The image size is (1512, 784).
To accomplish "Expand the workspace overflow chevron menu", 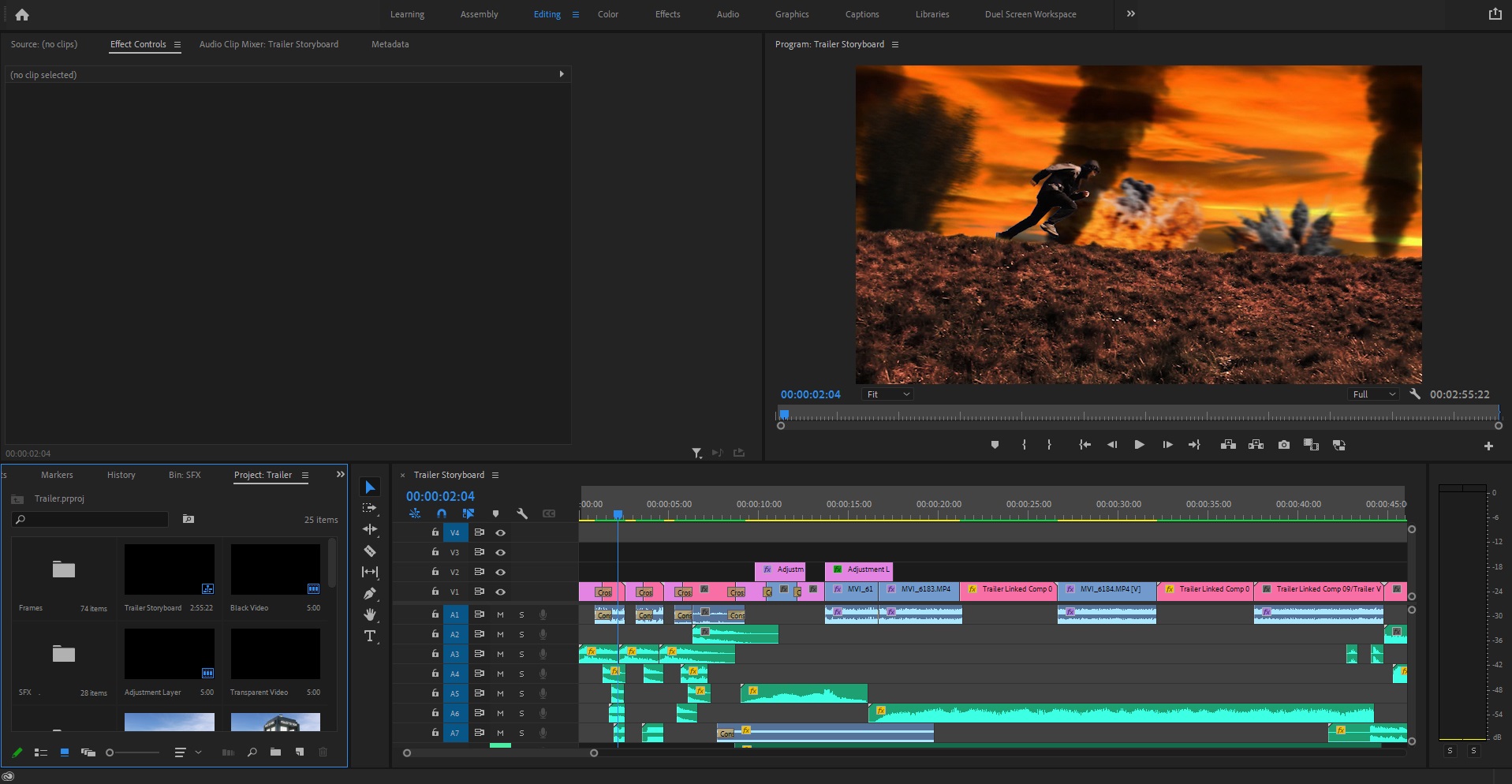I will pos(1130,14).
